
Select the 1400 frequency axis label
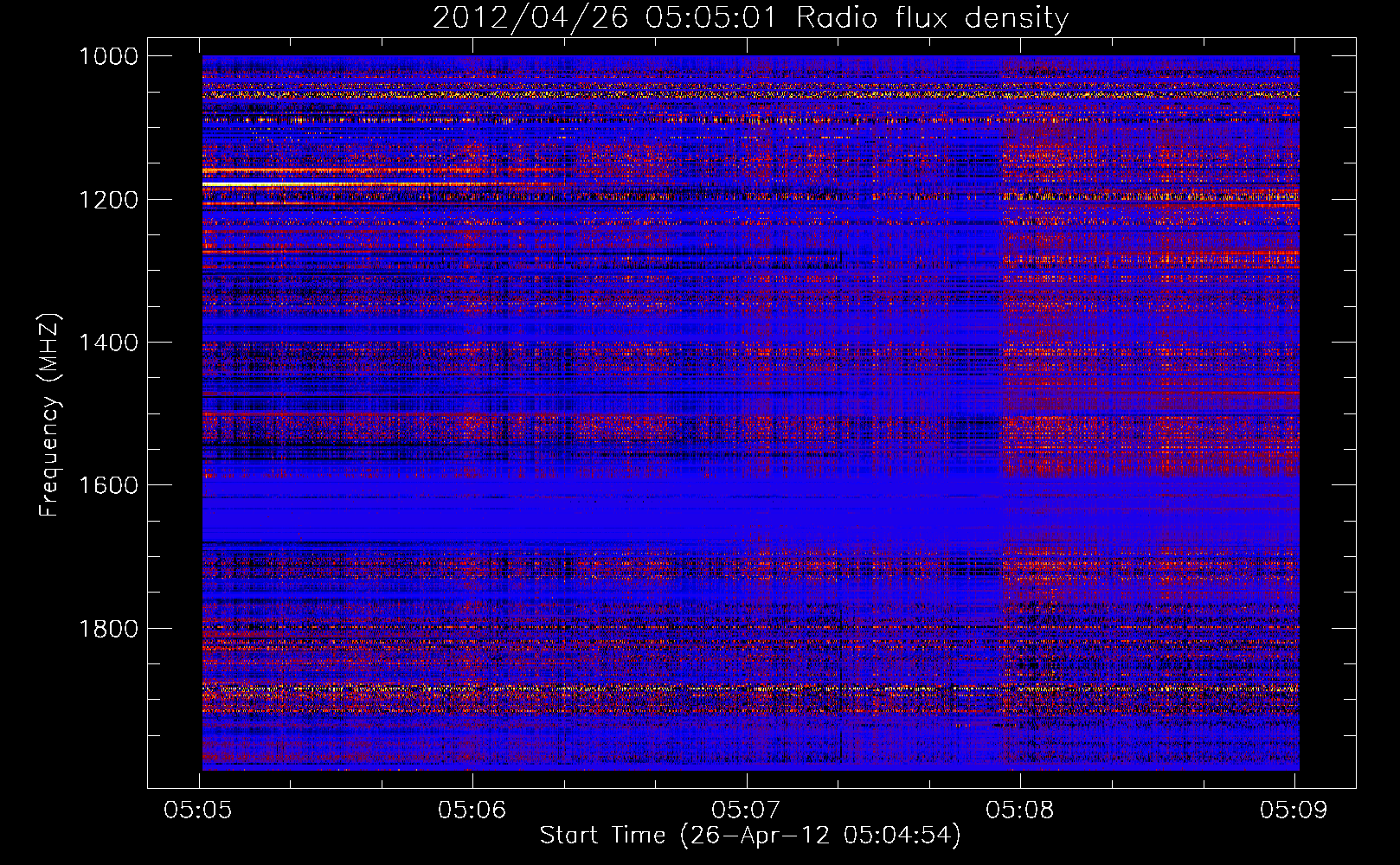tap(108, 343)
